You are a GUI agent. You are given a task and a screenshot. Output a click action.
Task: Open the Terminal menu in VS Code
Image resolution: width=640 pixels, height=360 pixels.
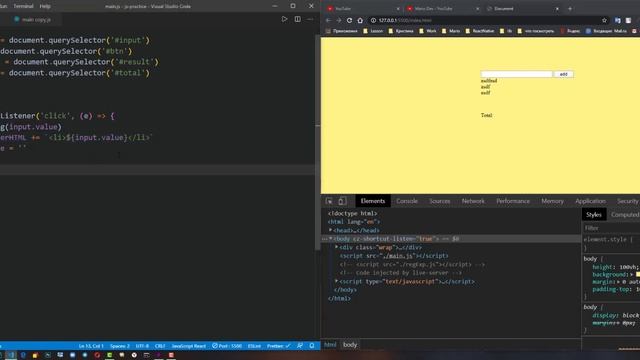click(23, 6)
